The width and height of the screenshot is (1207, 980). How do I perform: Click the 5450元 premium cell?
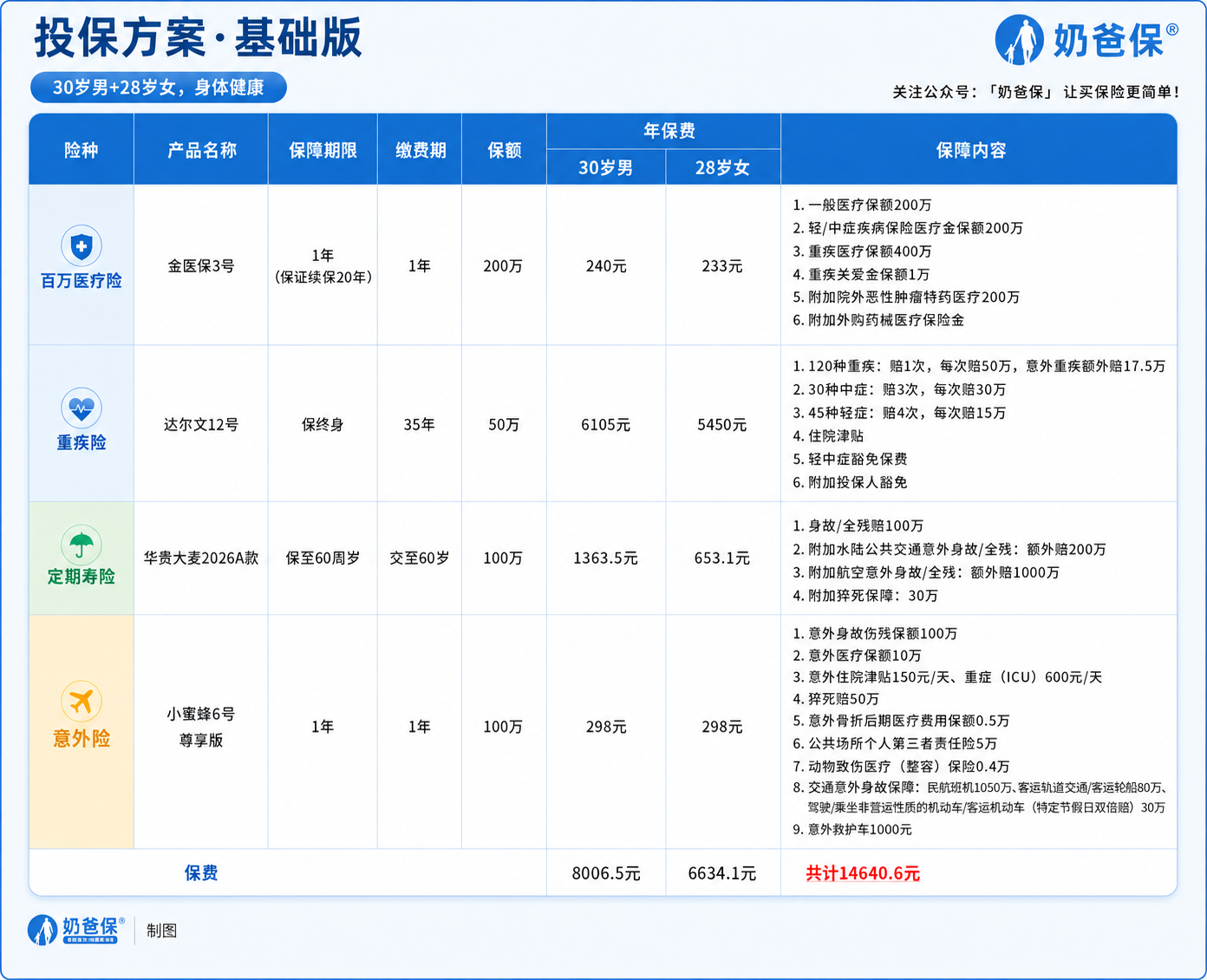coord(722,425)
